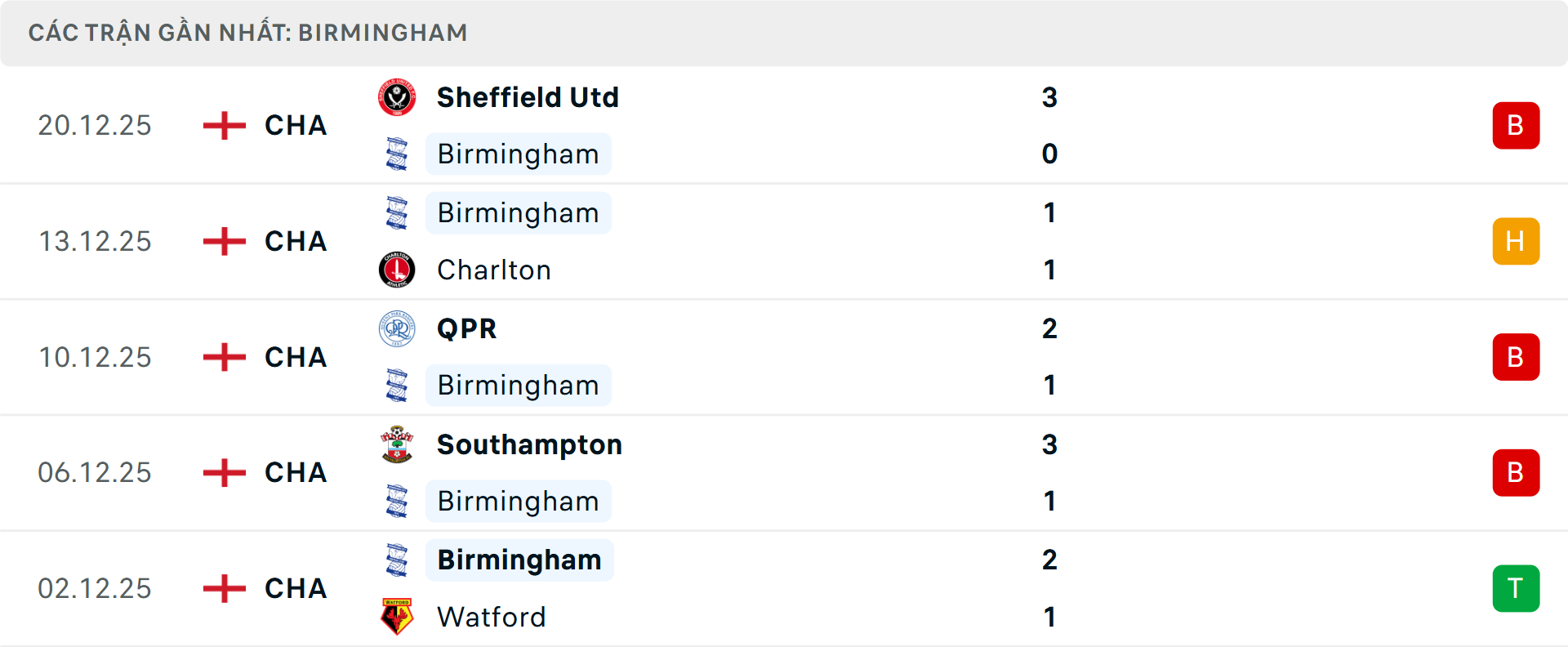
Task: Click the CHA league label for 10.12.25
Action: (296, 357)
